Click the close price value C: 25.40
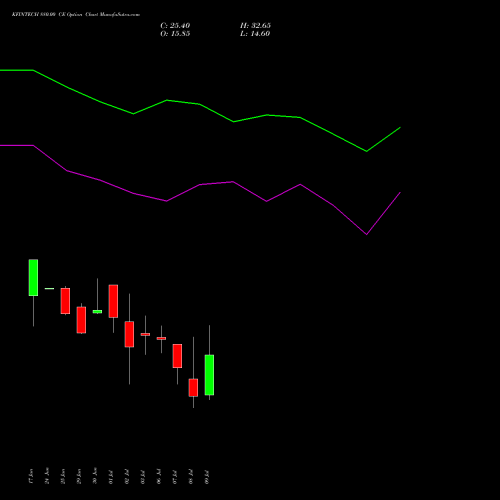The width and height of the screenshot is (500, 500). (x=175, y=26)
